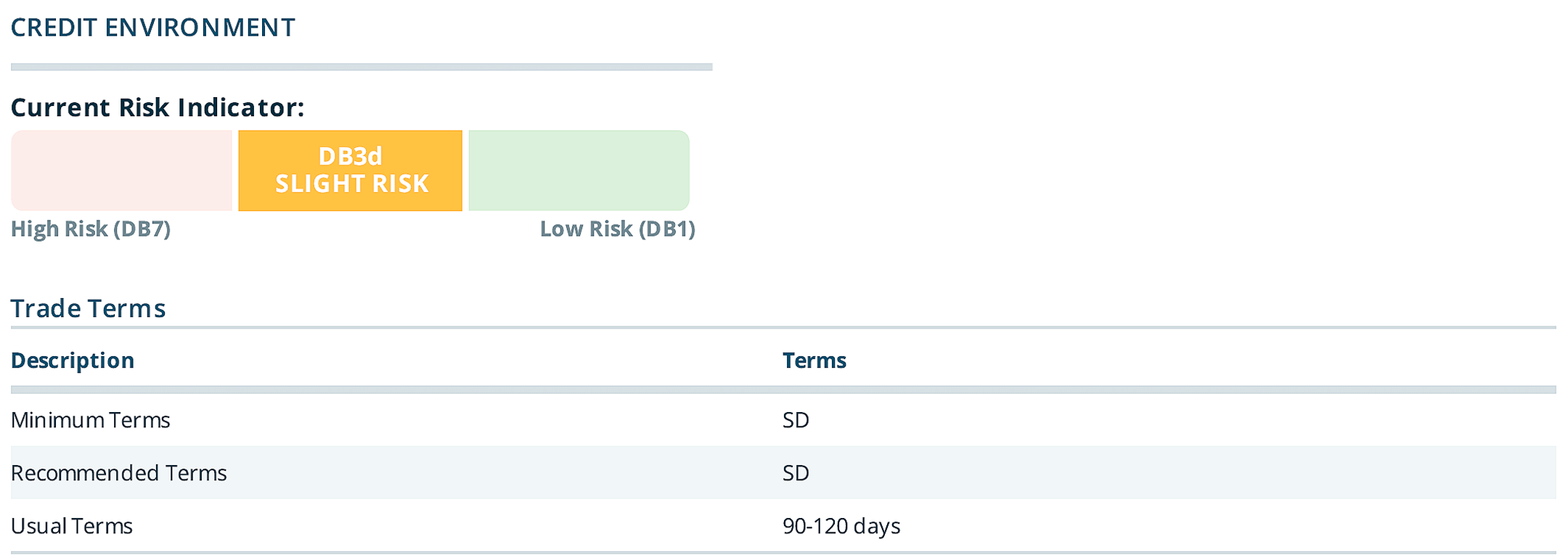The width and height of the screenshot is (1568, 560).
Task: Click the Description column header
Action: (73, 361)
